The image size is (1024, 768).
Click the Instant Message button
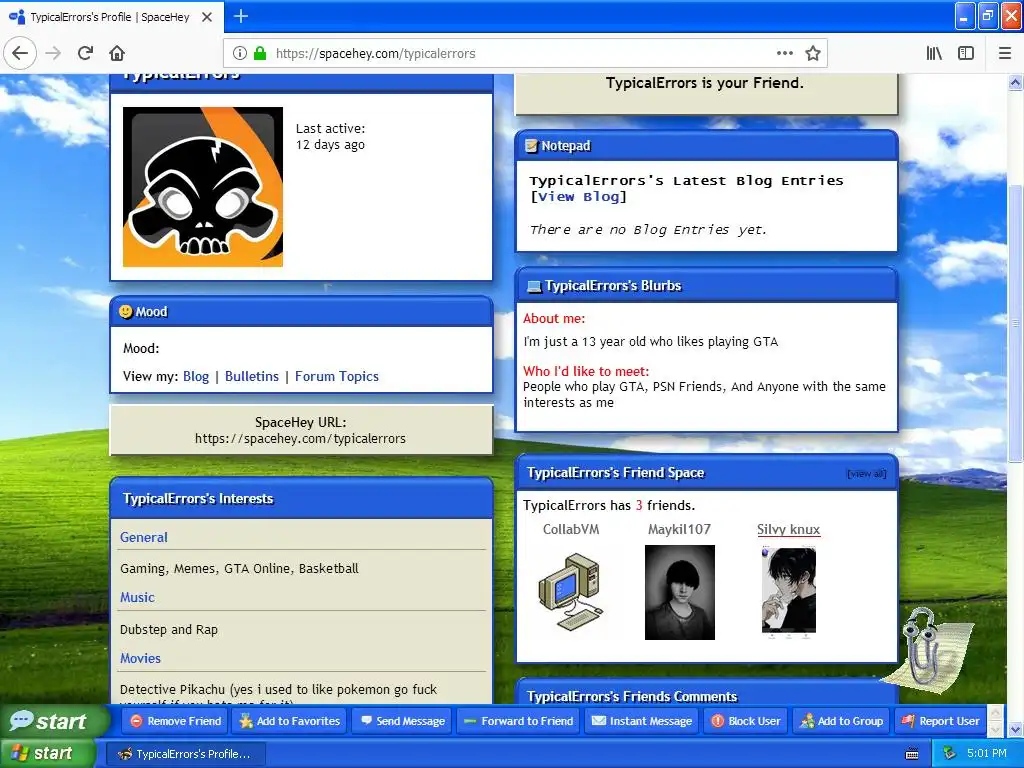641,721
